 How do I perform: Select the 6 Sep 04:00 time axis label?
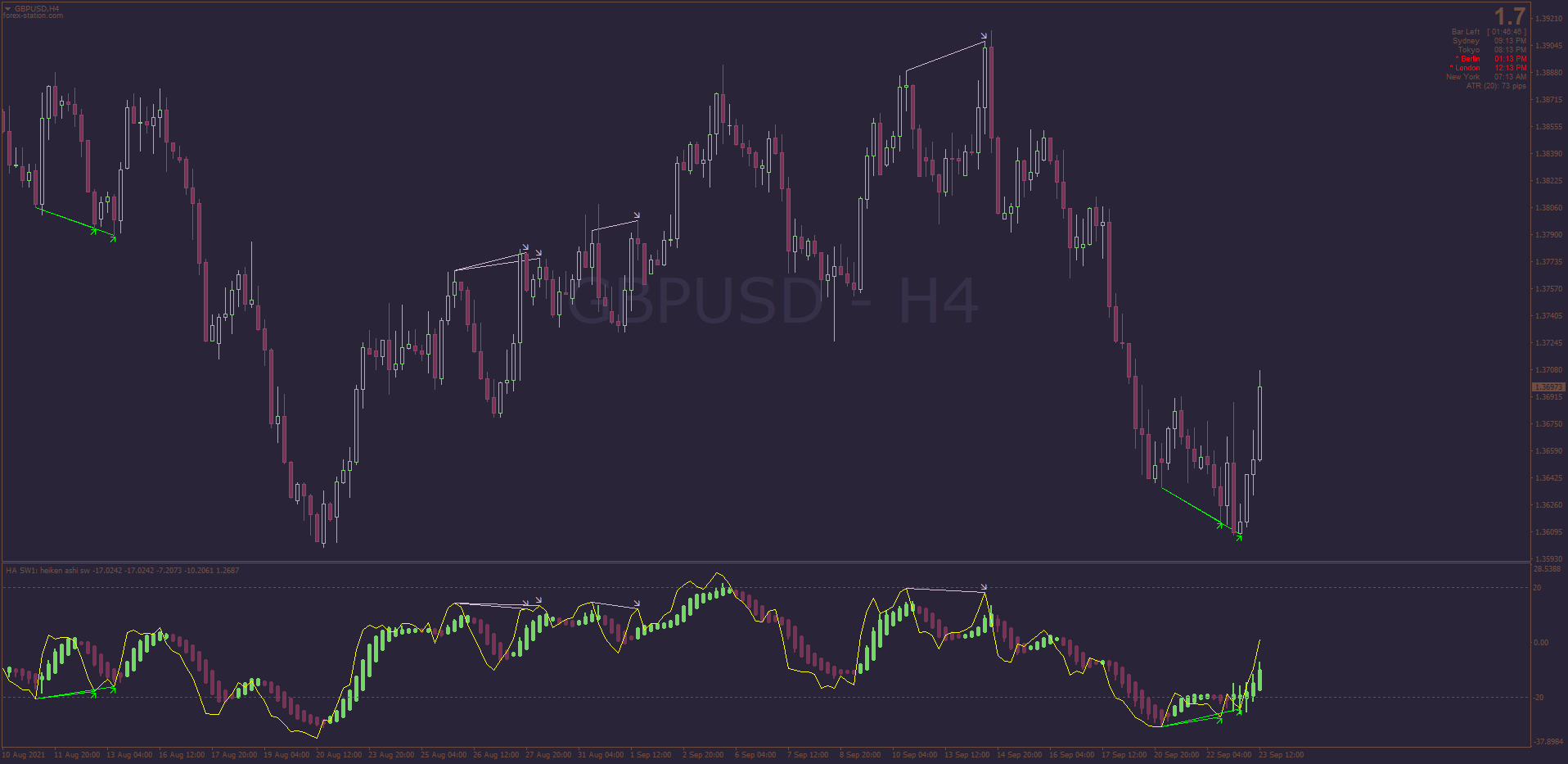tap(755, 755)
